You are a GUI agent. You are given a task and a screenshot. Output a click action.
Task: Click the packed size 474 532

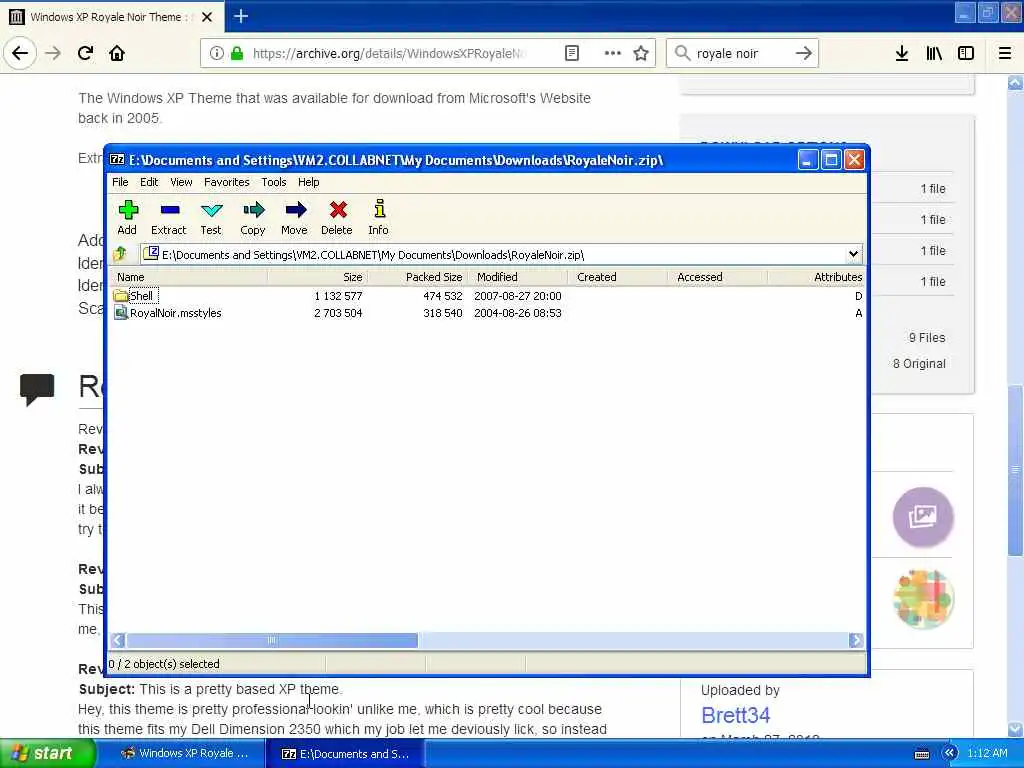tap(443, 296)
